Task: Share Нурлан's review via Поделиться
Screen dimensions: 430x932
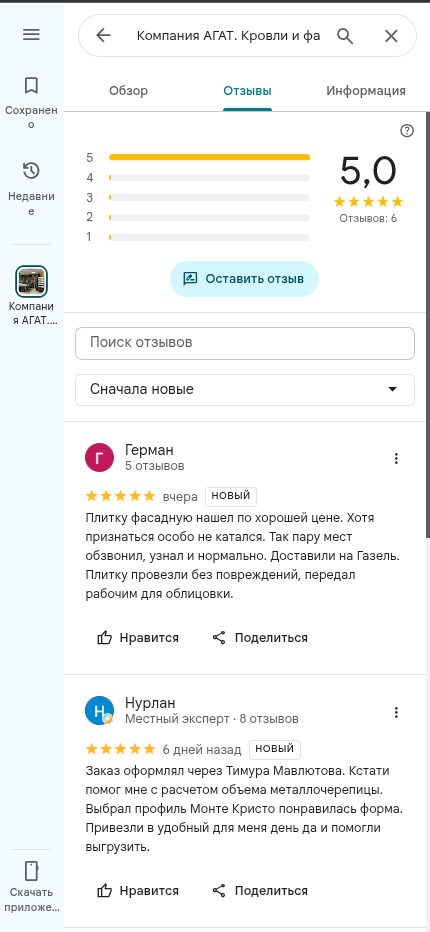Action: tap(260, 891)
